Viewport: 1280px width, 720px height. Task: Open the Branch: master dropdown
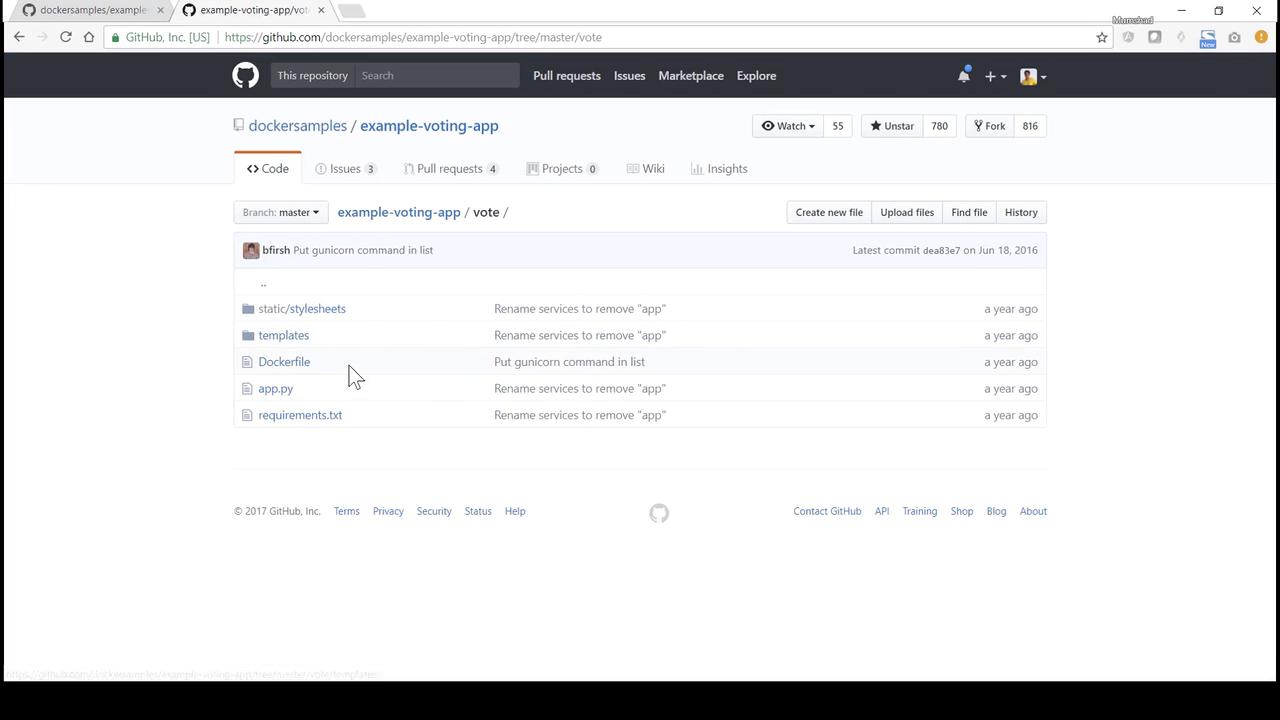[x=281, y=212]
